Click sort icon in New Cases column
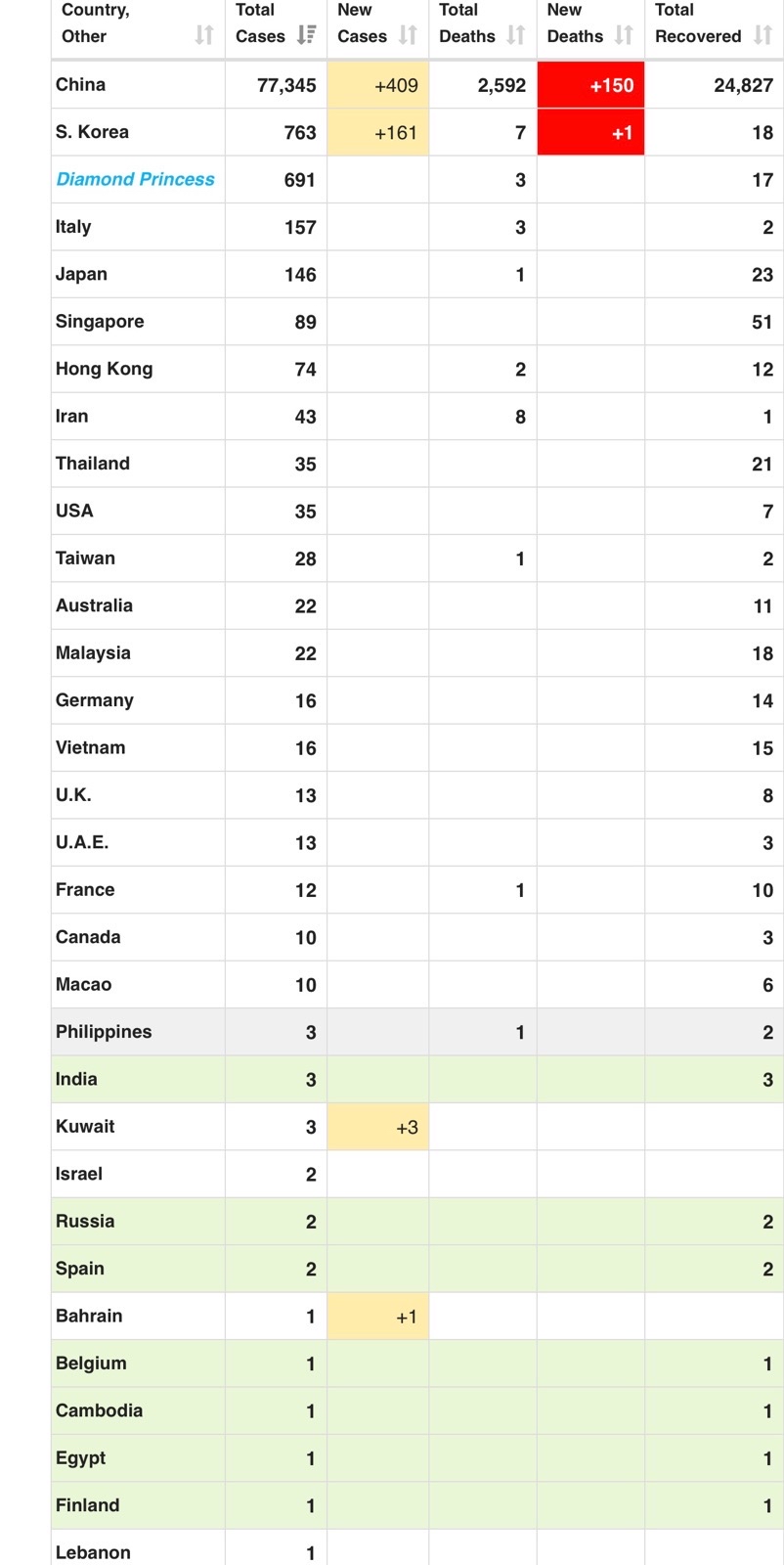Image resolution: width=784 pixels, height=1565 pixels. pyautogui.click(x=408, y=35)
